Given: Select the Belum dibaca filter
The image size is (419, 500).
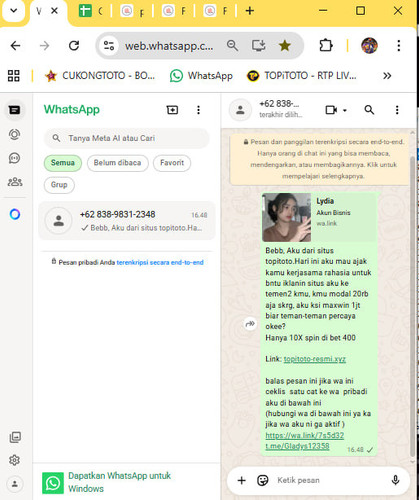Looking at the screenshot, I should pos(118,163).
